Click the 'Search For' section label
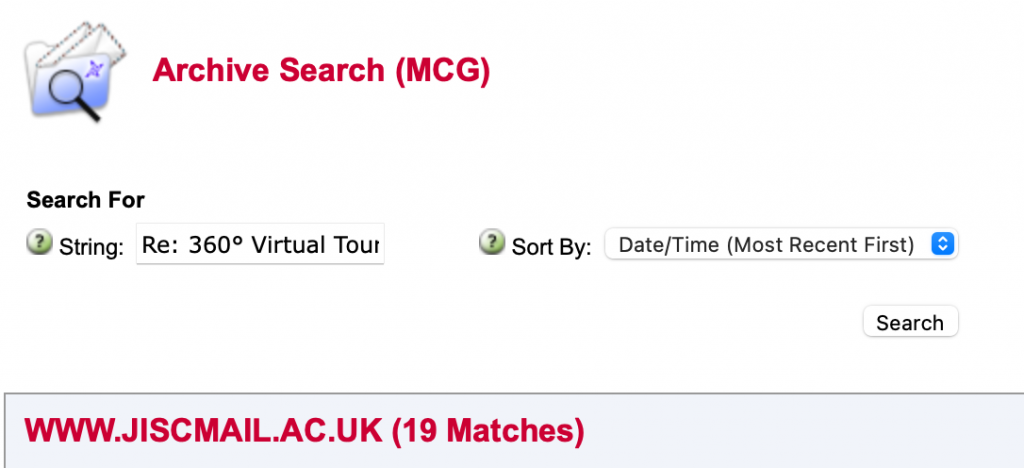This screenshot has width=1024, height=468. 86,200
